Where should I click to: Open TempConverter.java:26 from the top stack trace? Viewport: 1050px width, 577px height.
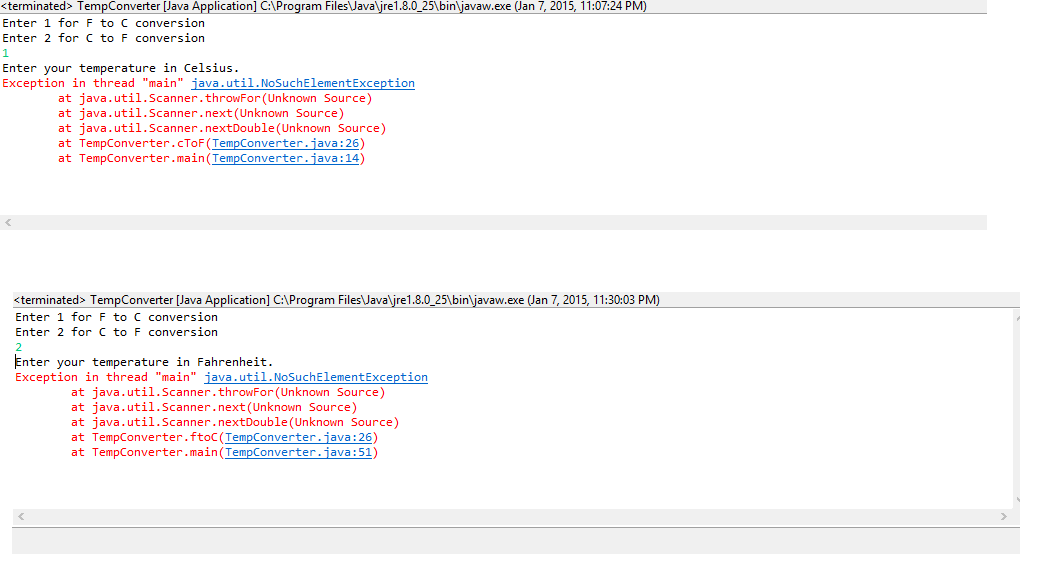(x=286, y=143)
